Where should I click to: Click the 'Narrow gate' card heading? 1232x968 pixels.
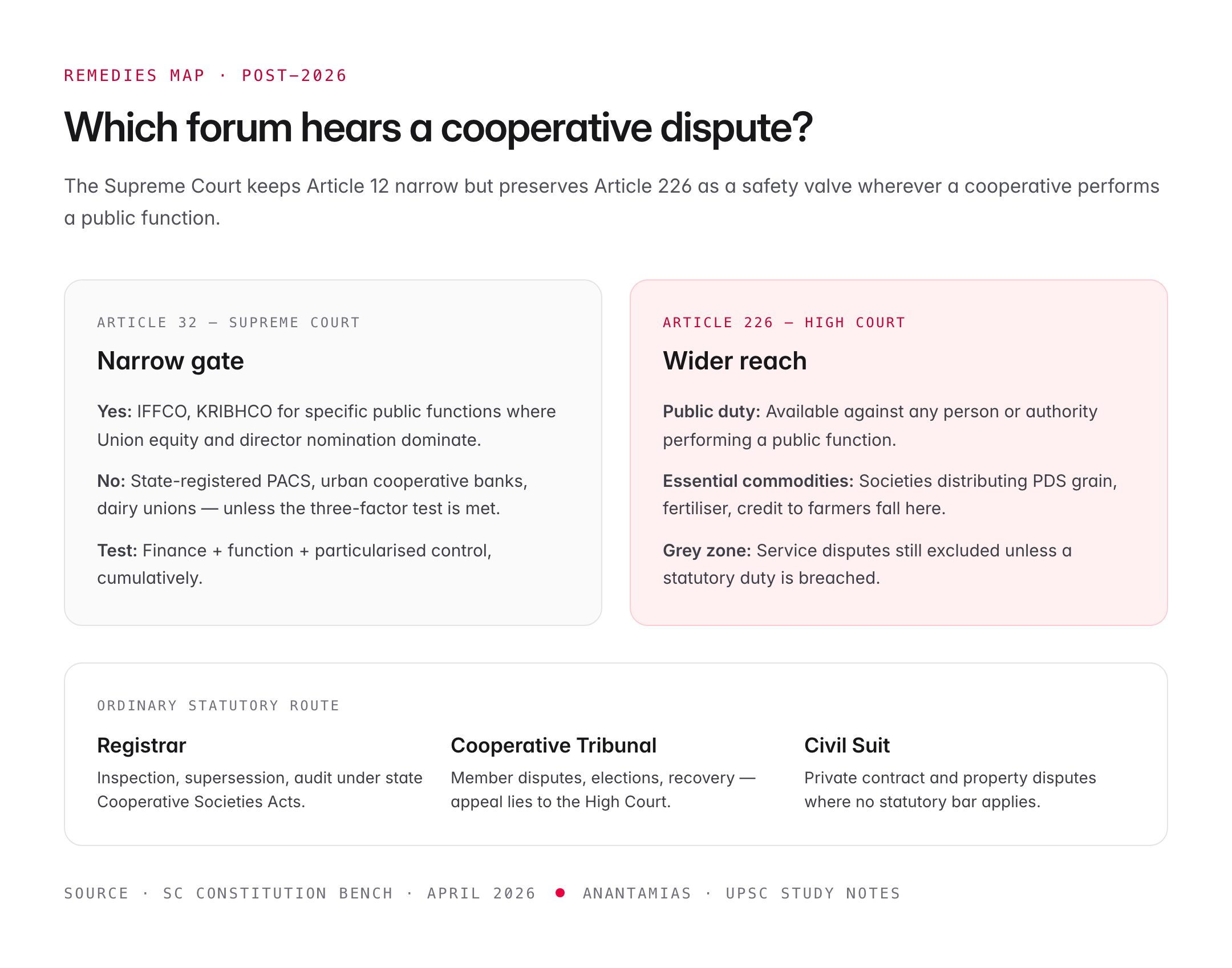[171, 361]
